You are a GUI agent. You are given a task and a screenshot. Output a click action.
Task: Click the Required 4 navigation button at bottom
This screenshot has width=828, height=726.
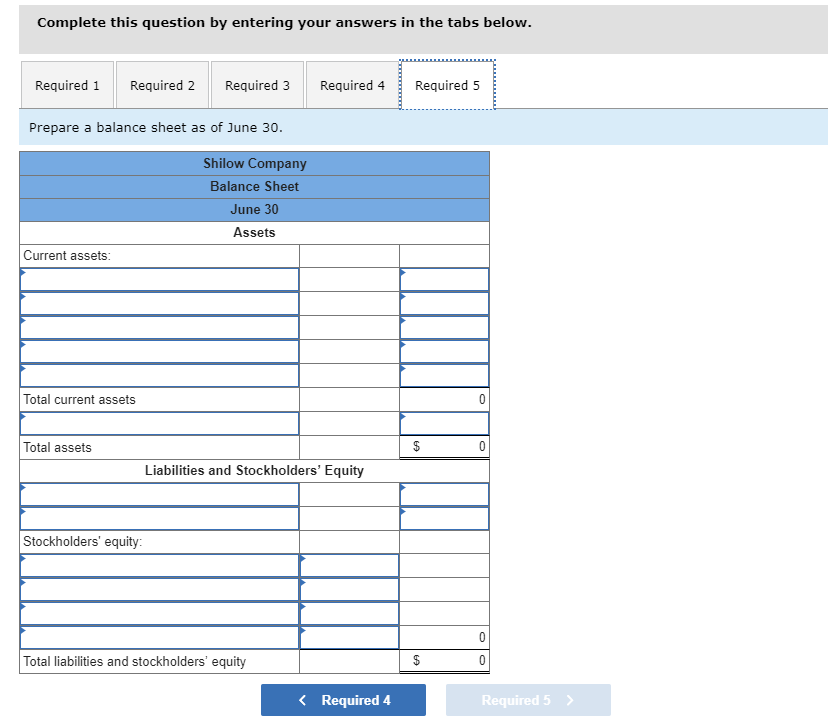[343, 700]
